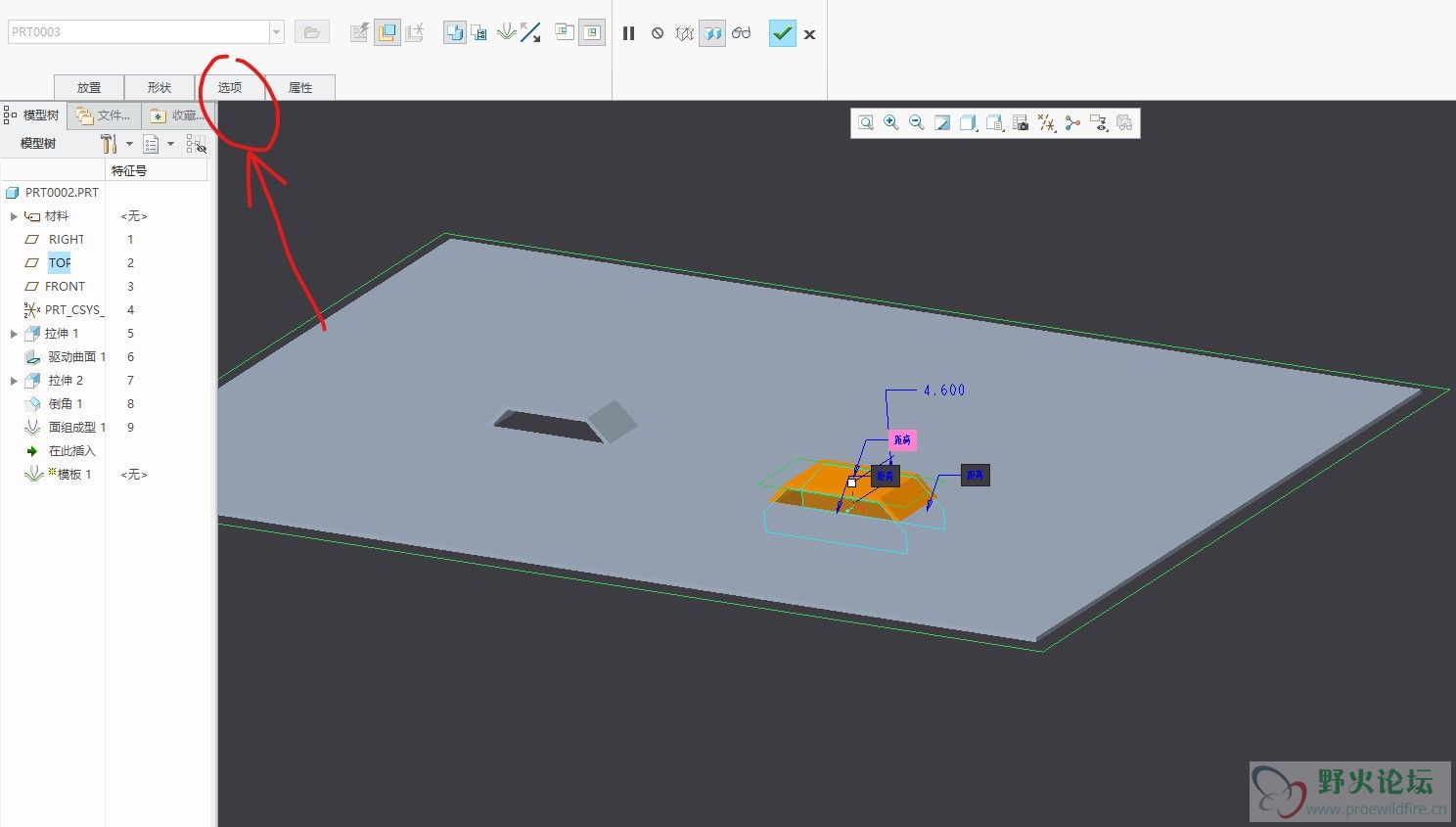Open the 形状 shape tab
Screen dimensions: 1456x827
159,87
